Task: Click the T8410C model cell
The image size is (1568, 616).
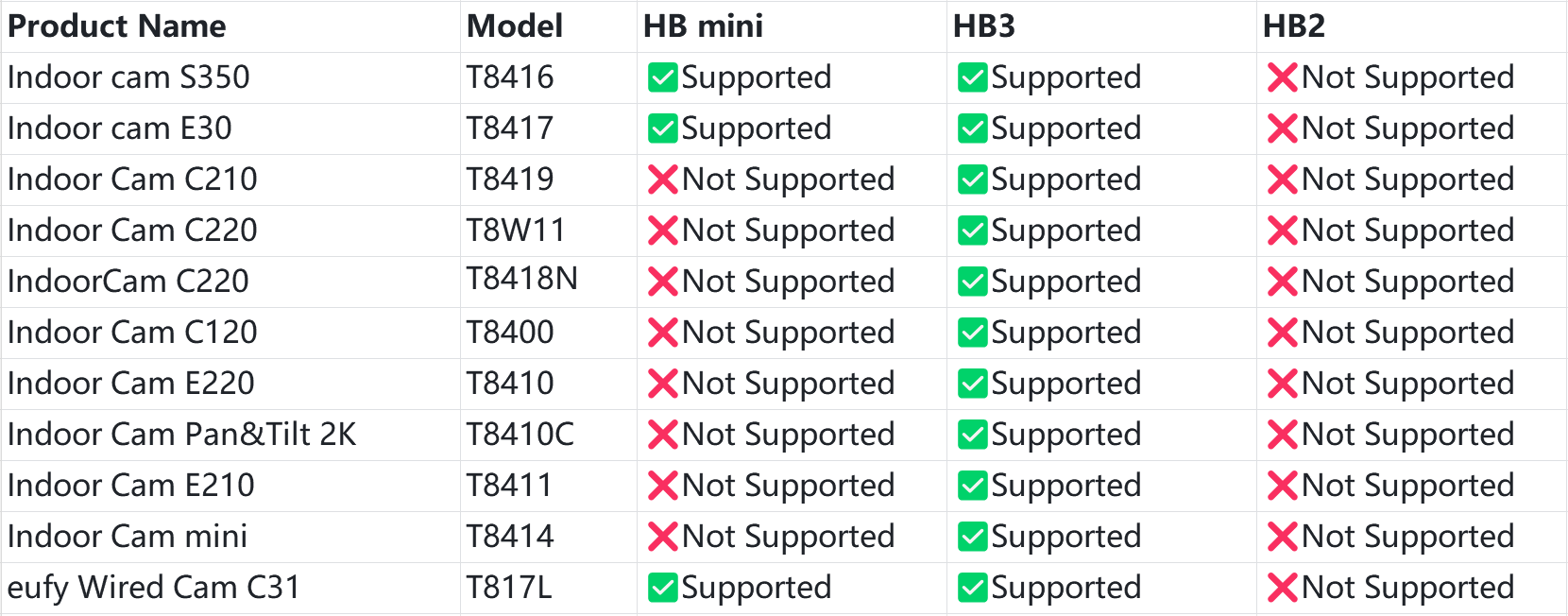Action: point(520,435)
